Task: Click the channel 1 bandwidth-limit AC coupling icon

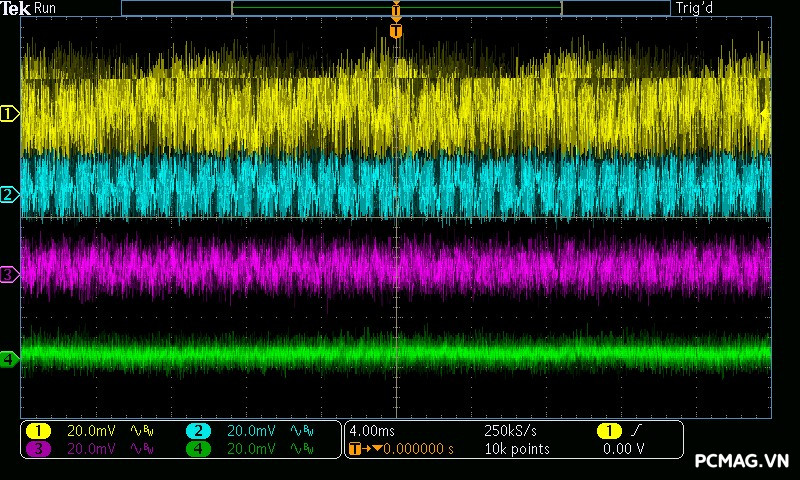Action: [x=140, y=431]
